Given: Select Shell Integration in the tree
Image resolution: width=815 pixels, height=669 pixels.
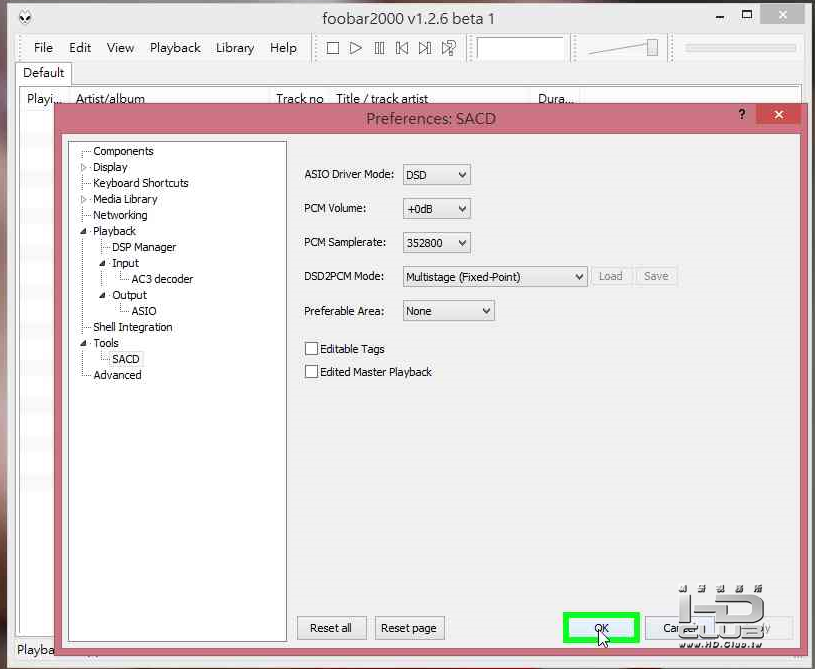Looking at the screenshot, I should (133, 327).
